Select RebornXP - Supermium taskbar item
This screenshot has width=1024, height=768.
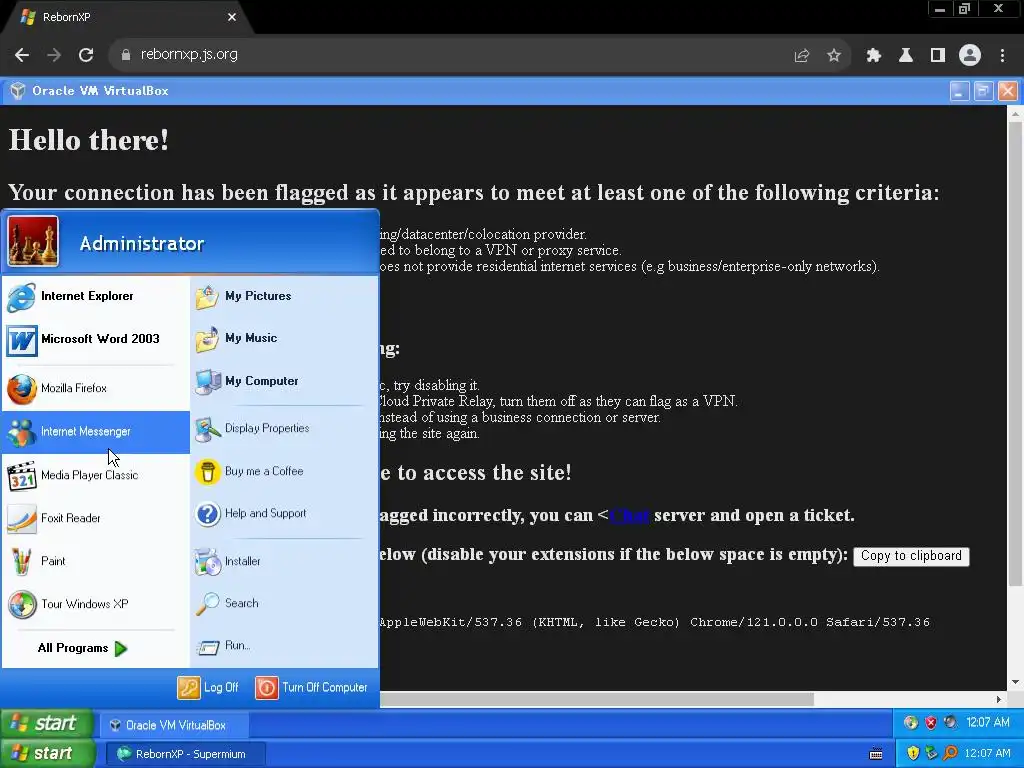pyautogui.click(x=185, y=754)
